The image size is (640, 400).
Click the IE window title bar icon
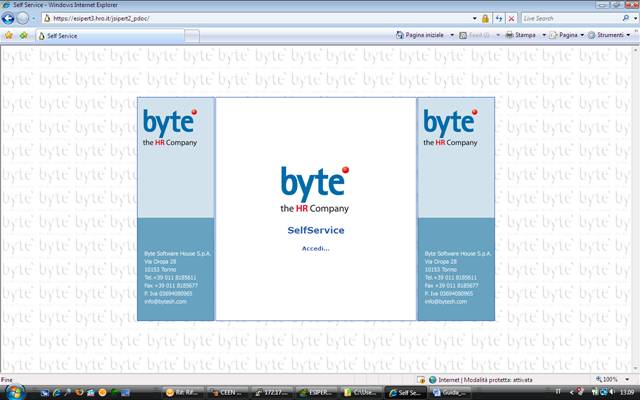coord(6,5)
